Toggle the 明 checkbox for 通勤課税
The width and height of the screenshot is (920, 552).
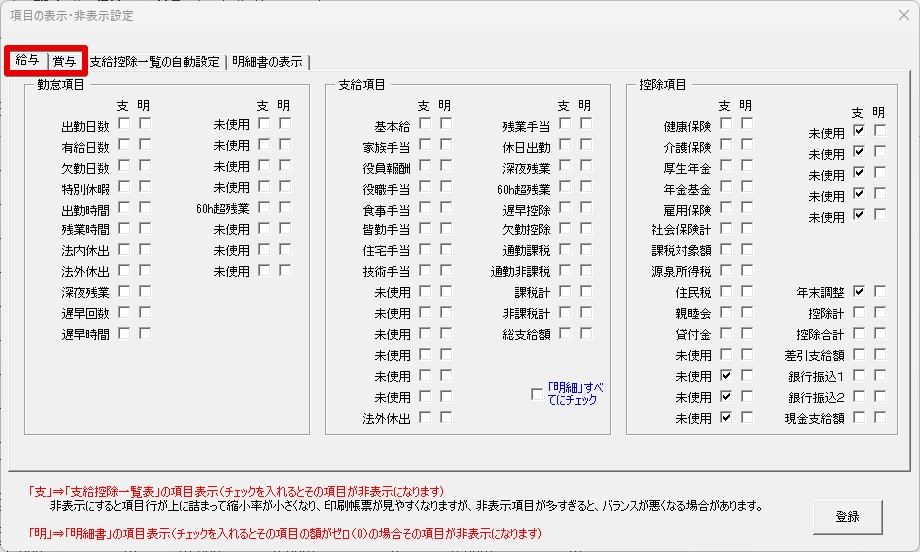tap(586, 250)
